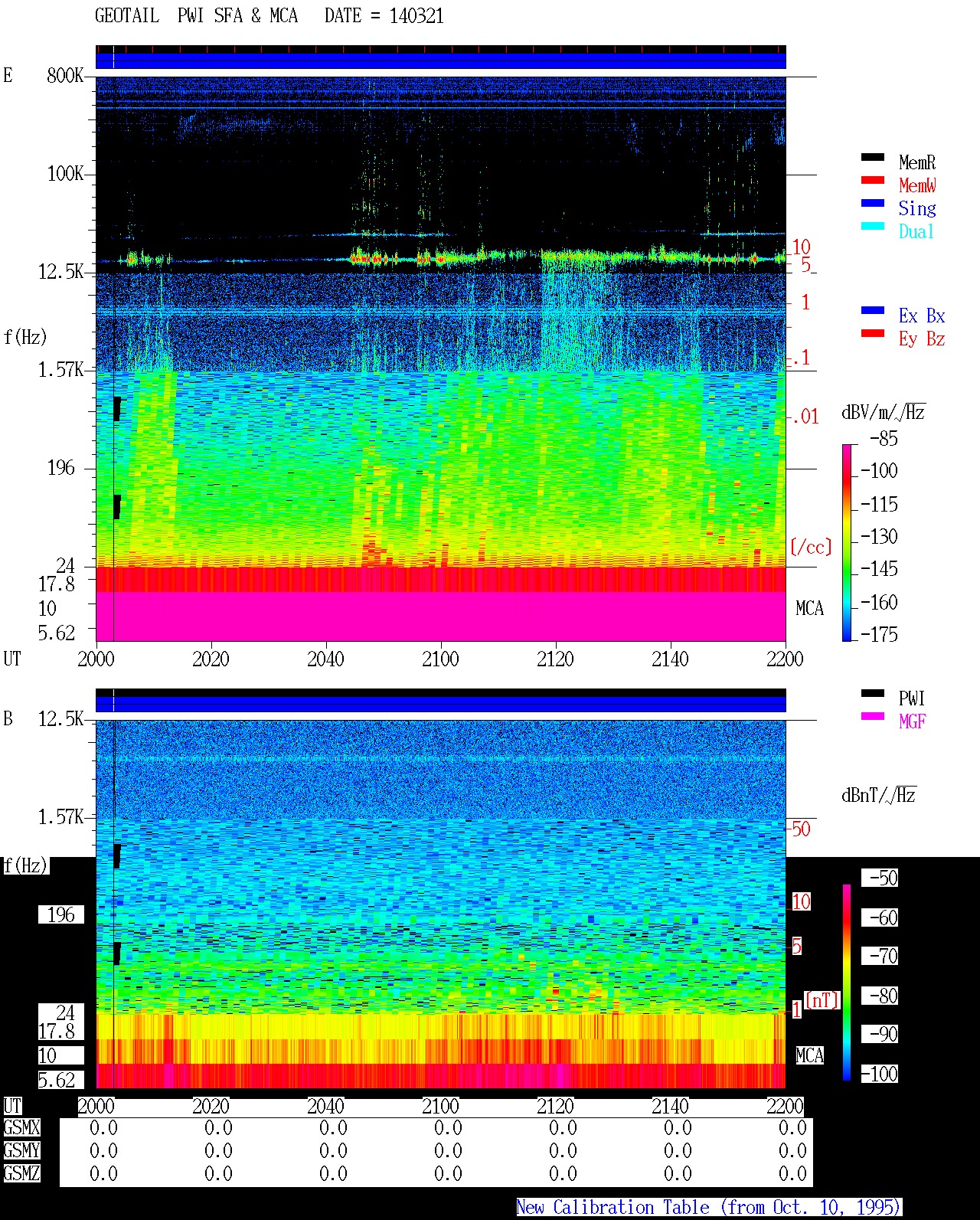Click the Ey Bz legend label
This screenshot has height=1220, width=980.
click(922, 339)
